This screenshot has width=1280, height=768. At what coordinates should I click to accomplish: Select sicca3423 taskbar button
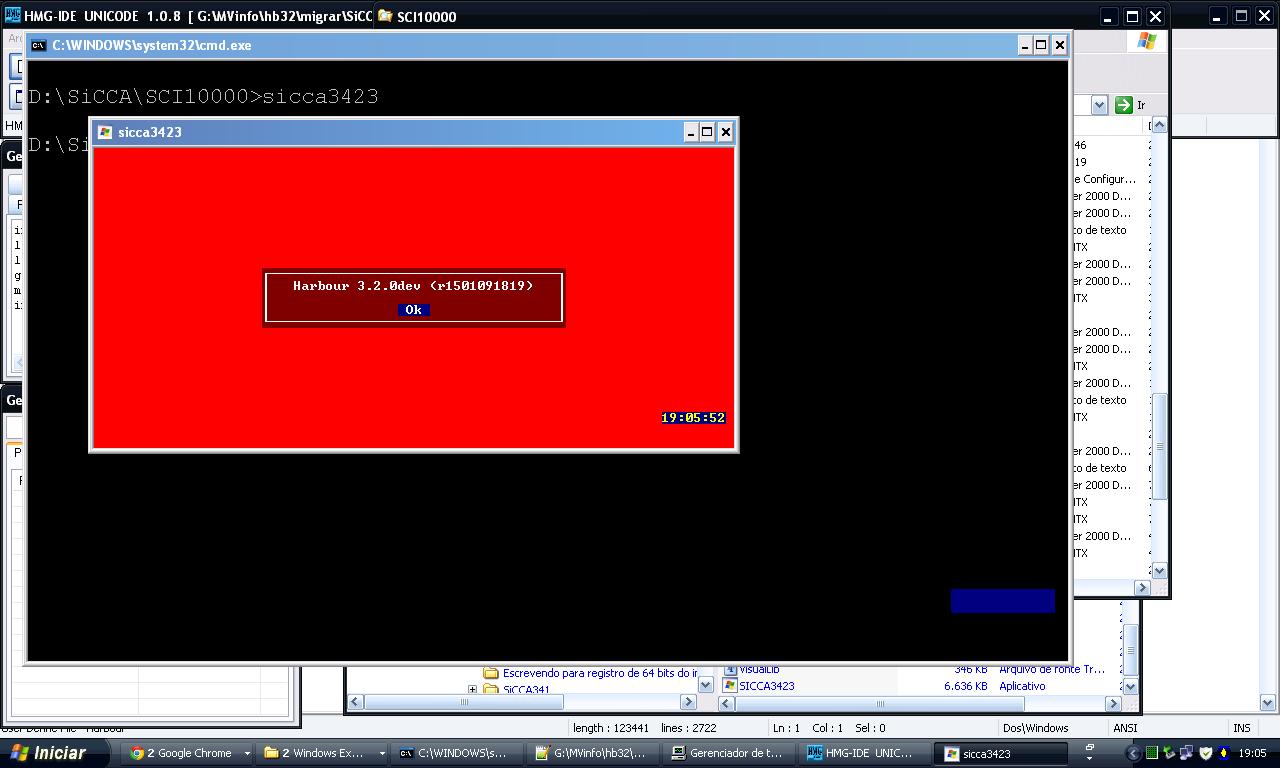click(1002, 753)
